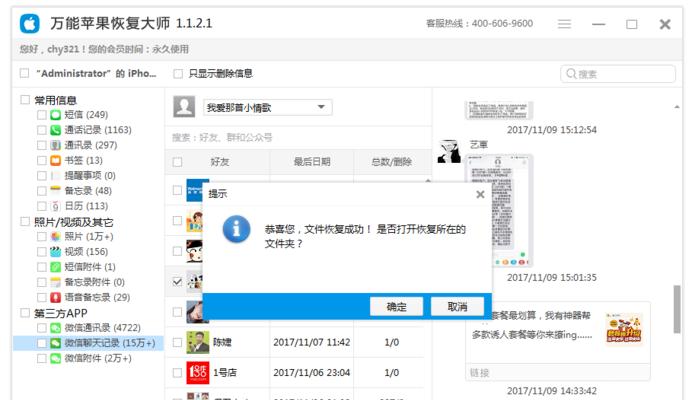
Task: Check the 短信 (249) checkbox
Action: point(41,115)
